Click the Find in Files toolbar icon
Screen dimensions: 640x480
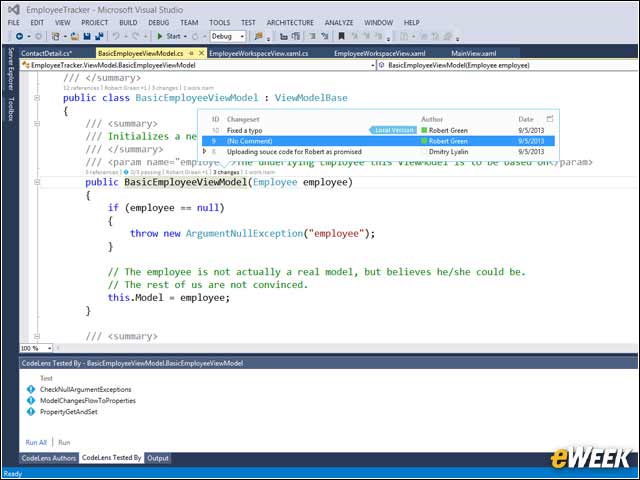click(258, 36)
